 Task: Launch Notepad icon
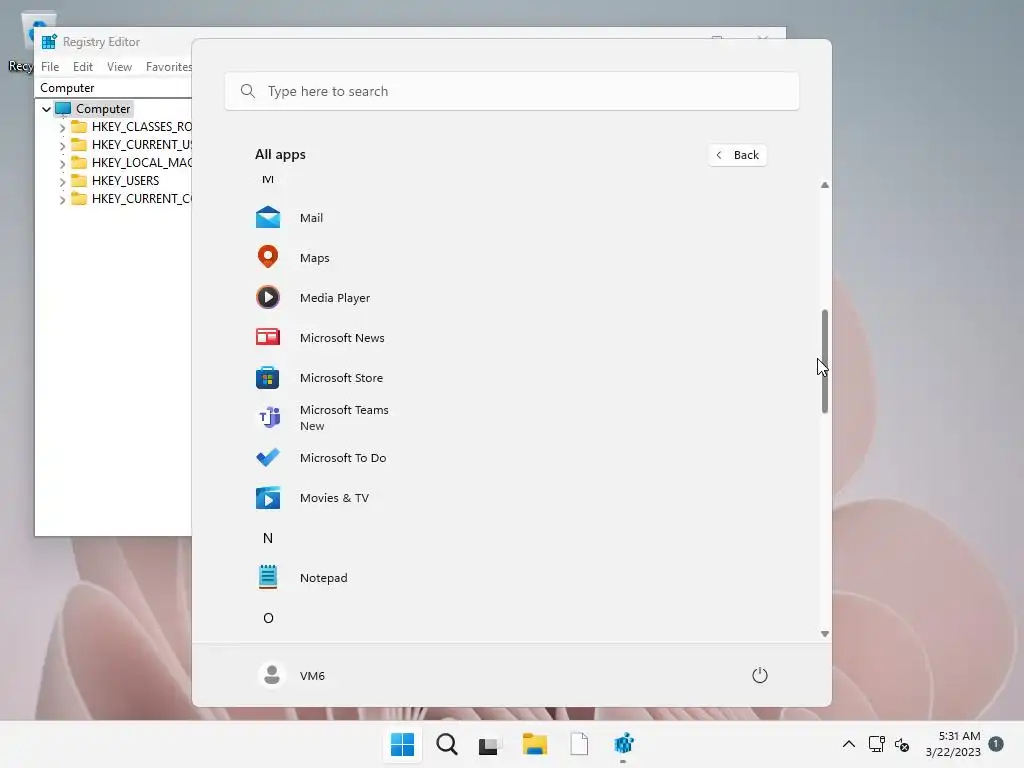click(268, 577)
